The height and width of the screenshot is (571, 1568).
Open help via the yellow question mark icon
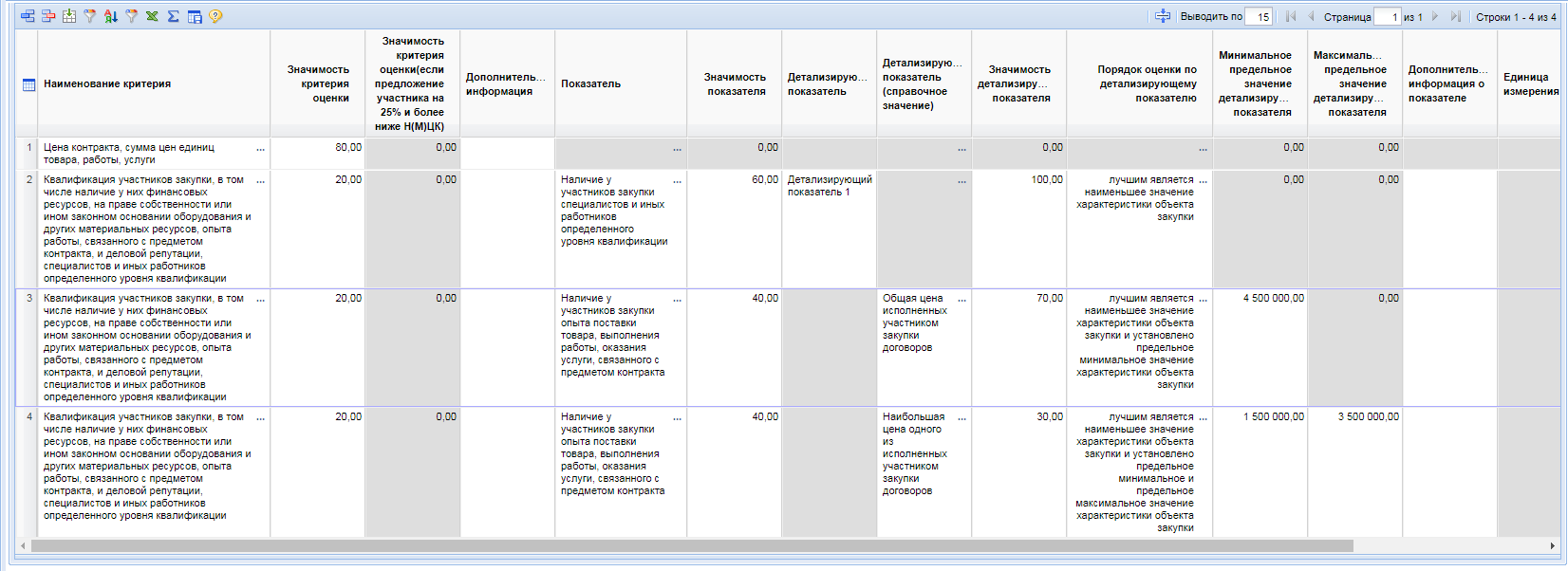pyautogui.click(x=215, y=16)
